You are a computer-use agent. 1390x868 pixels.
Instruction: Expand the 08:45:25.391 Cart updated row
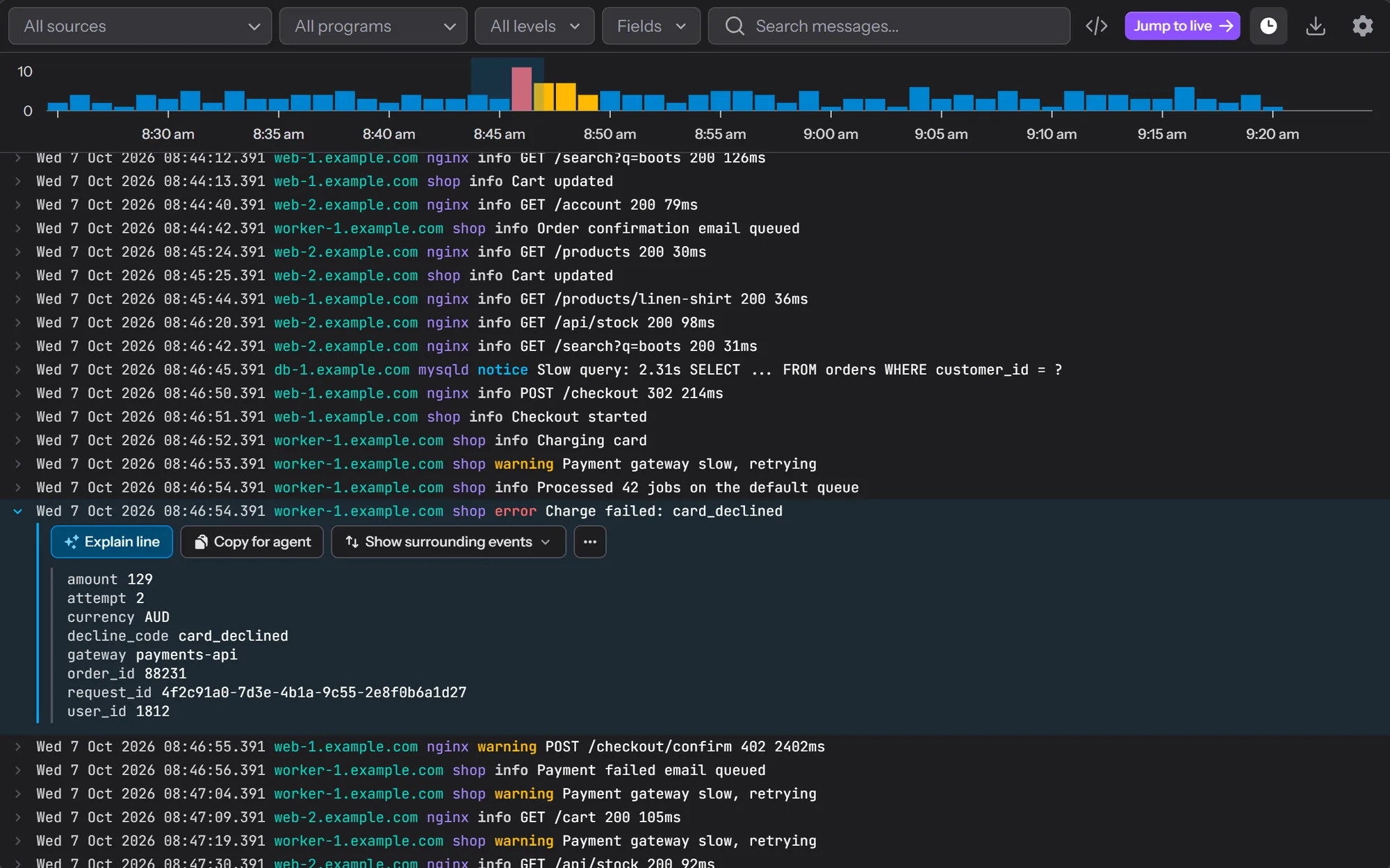18,276
